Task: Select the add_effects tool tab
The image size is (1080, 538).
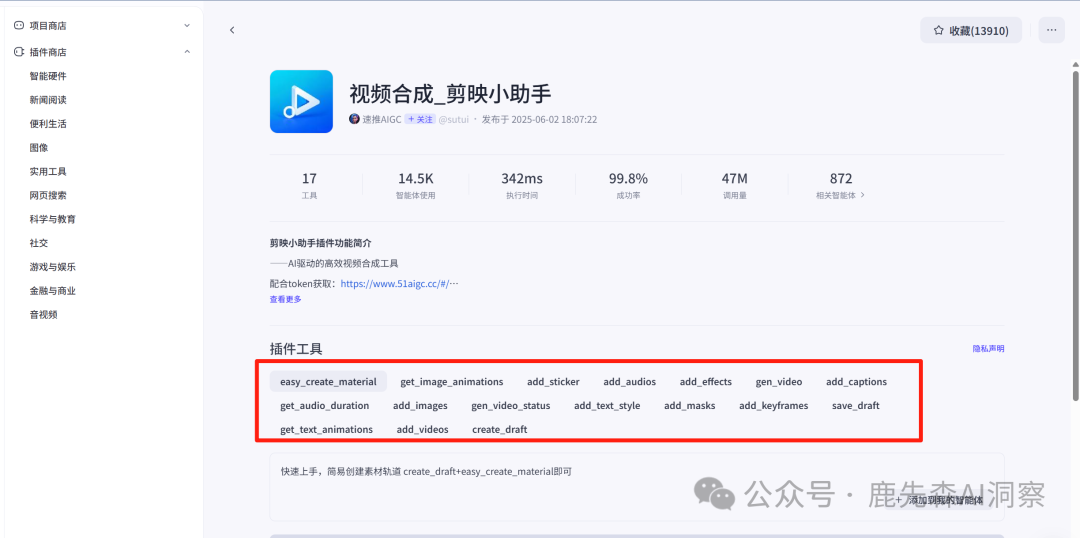Action: 706,382
